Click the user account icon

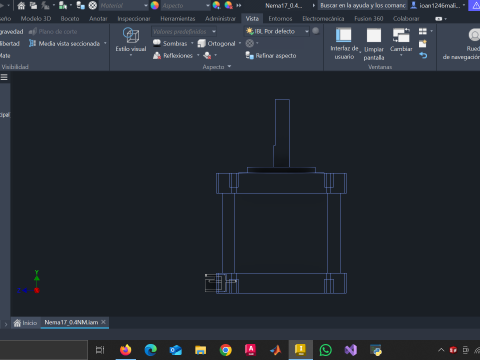coord(414,5)
